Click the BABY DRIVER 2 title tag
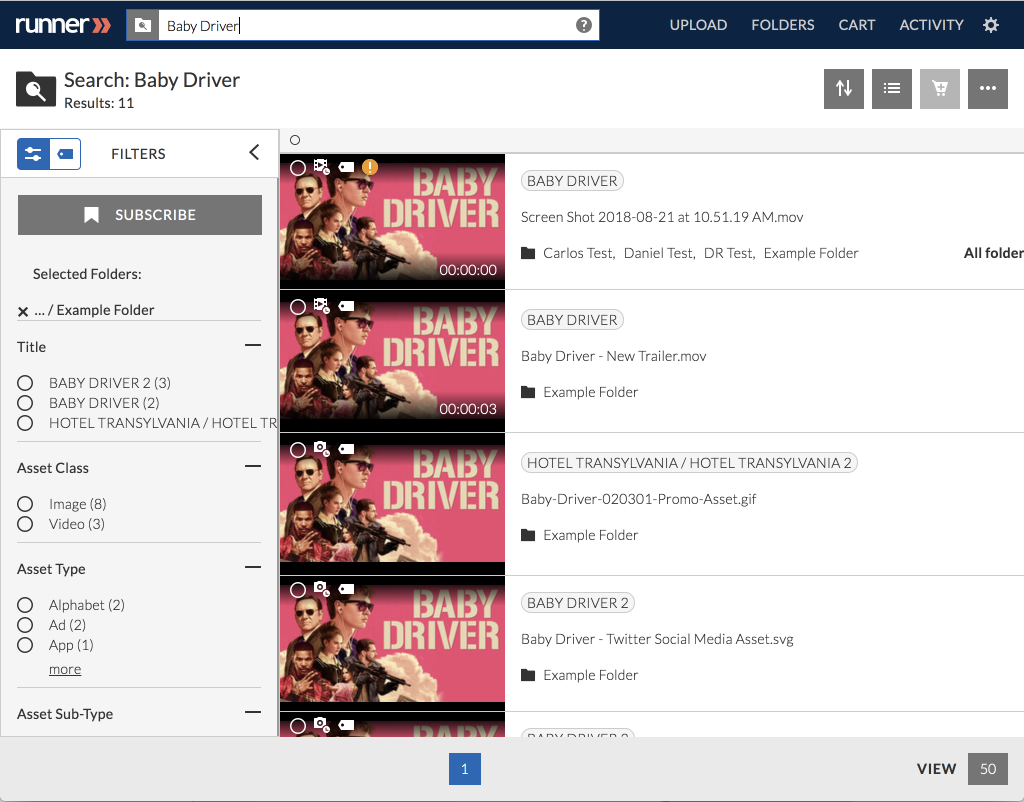Image resolution: width=1024 pixels, height=802 pixels. [x=578, y=603]
